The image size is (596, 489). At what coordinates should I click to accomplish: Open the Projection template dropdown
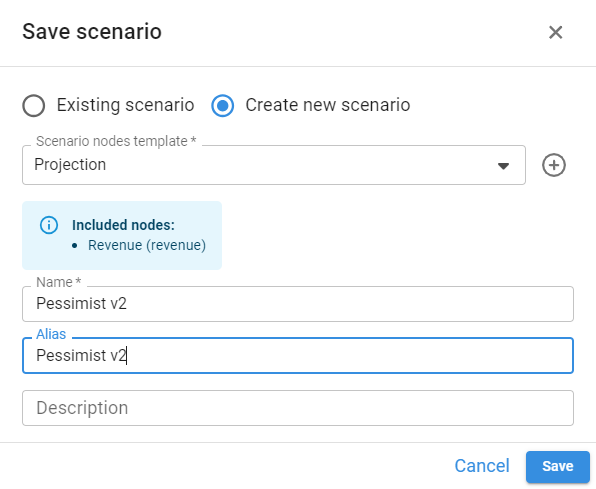point(274,165)
